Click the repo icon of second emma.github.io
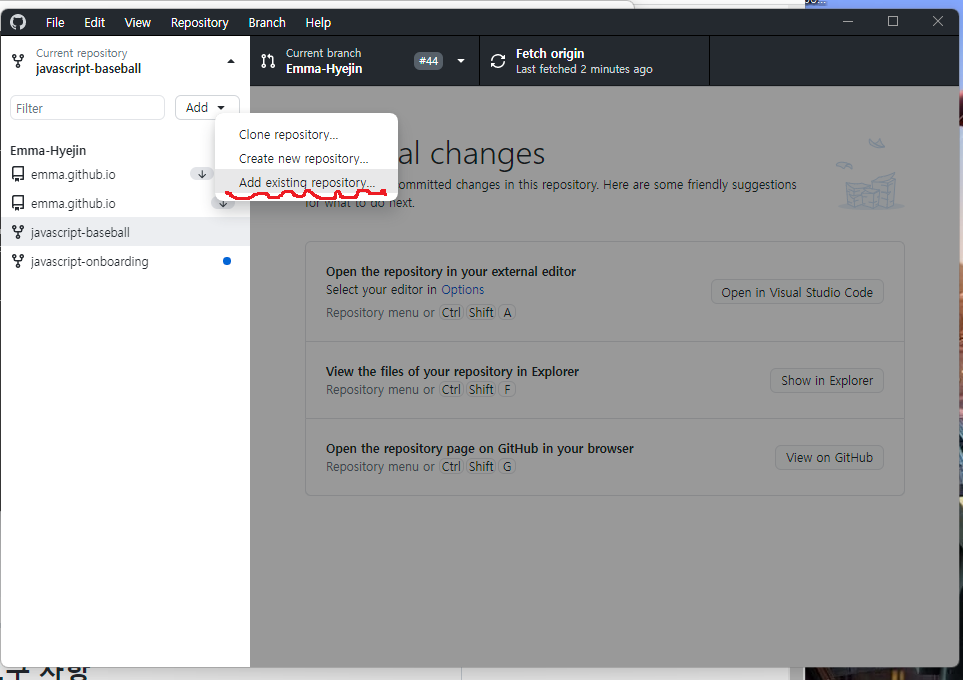 click(18, 203)
